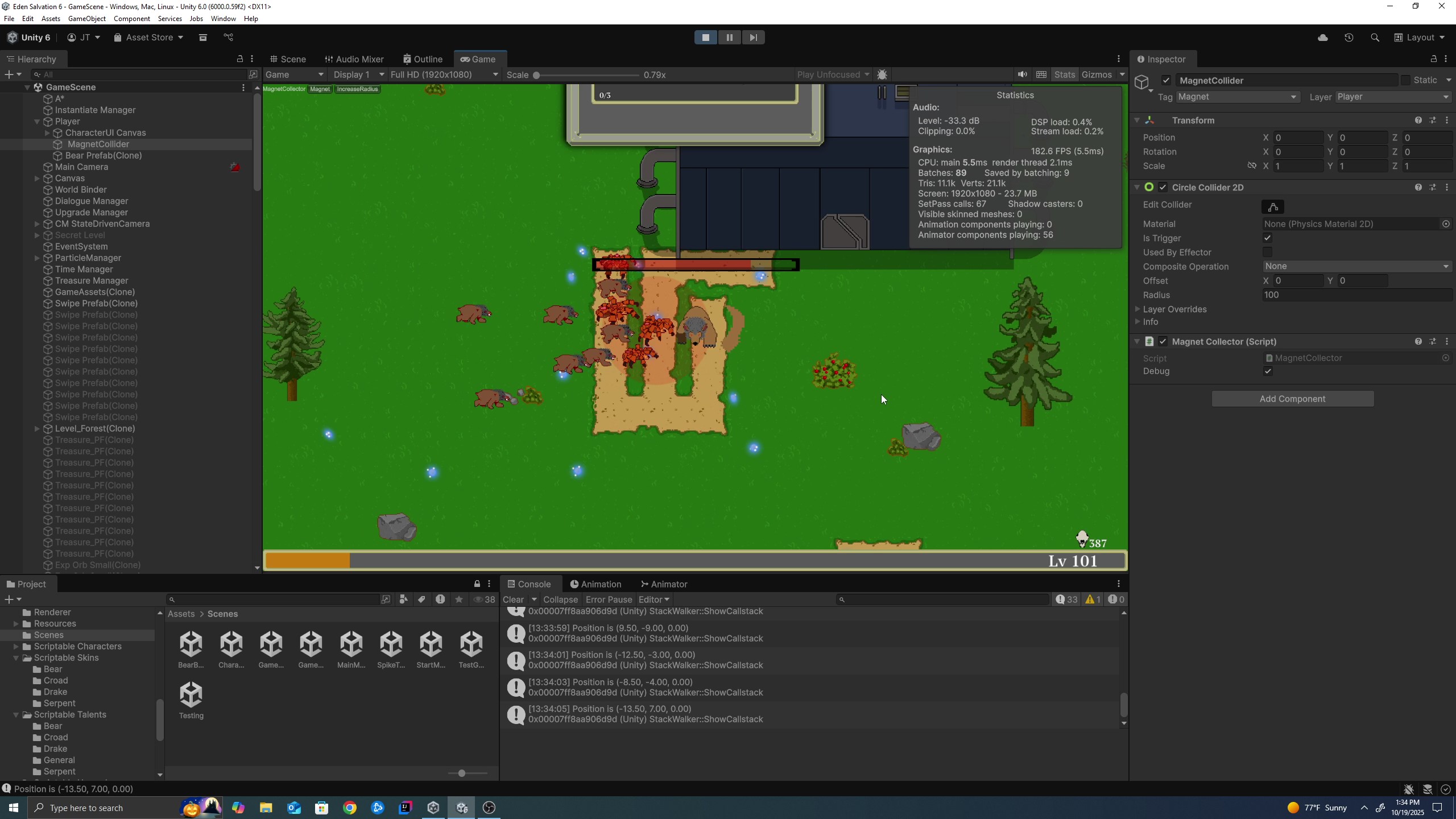Mute game audio speaker icon
Screen dimensions: 1456x819
coord(1022,75)
